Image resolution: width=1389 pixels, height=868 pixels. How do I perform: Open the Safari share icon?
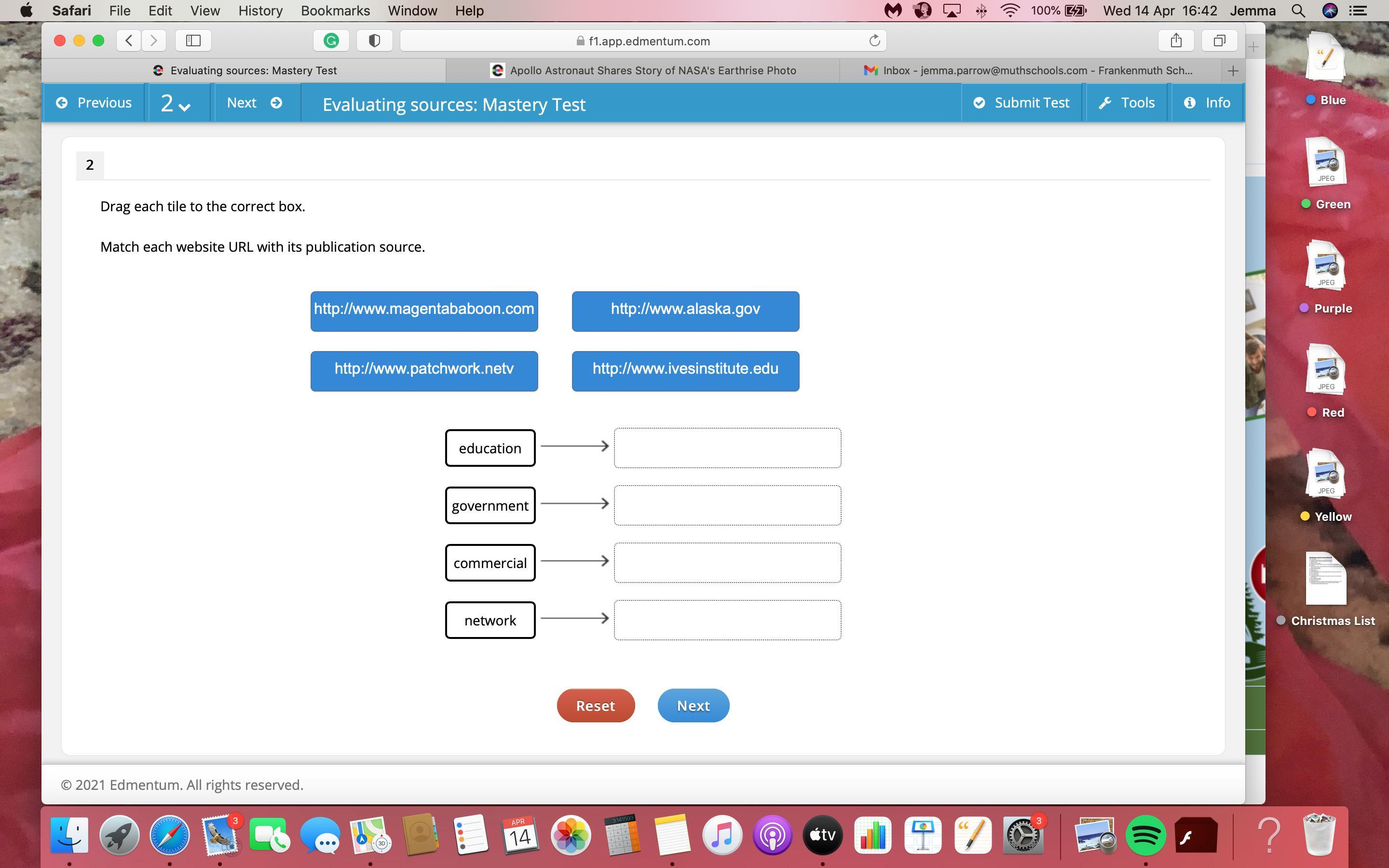(x=1176, y=41)
